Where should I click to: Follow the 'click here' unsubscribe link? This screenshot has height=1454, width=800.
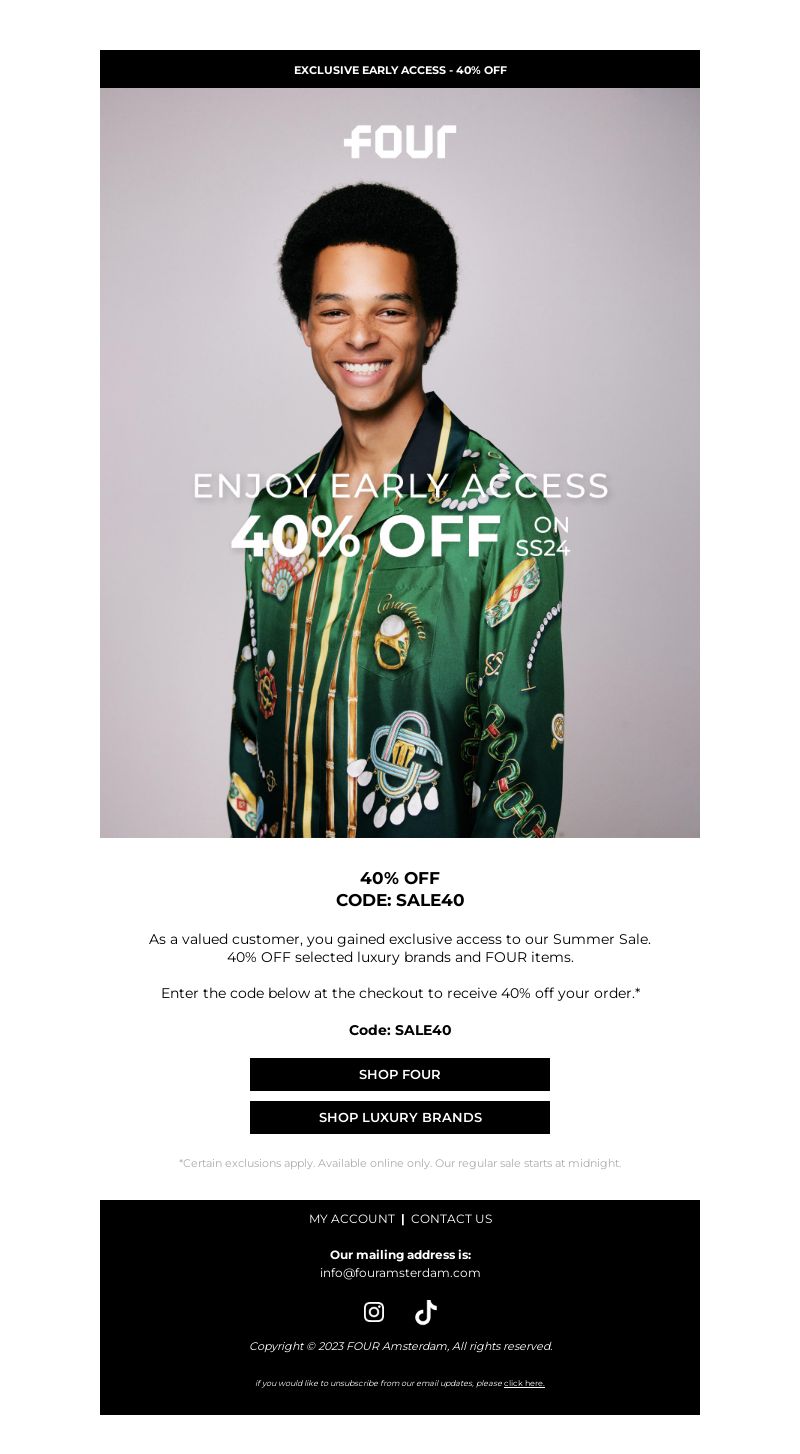tap(524, 1383)
